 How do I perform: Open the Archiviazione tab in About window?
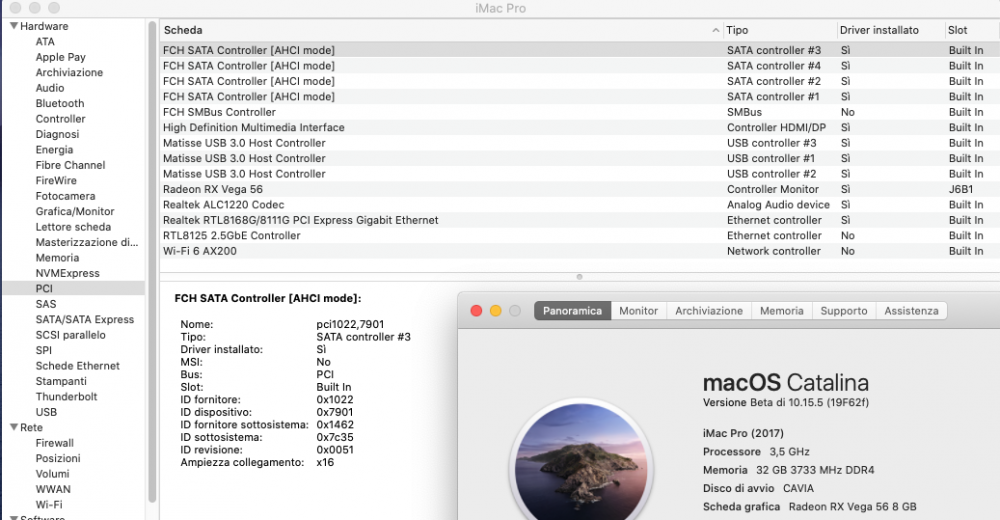coord(709,311)
